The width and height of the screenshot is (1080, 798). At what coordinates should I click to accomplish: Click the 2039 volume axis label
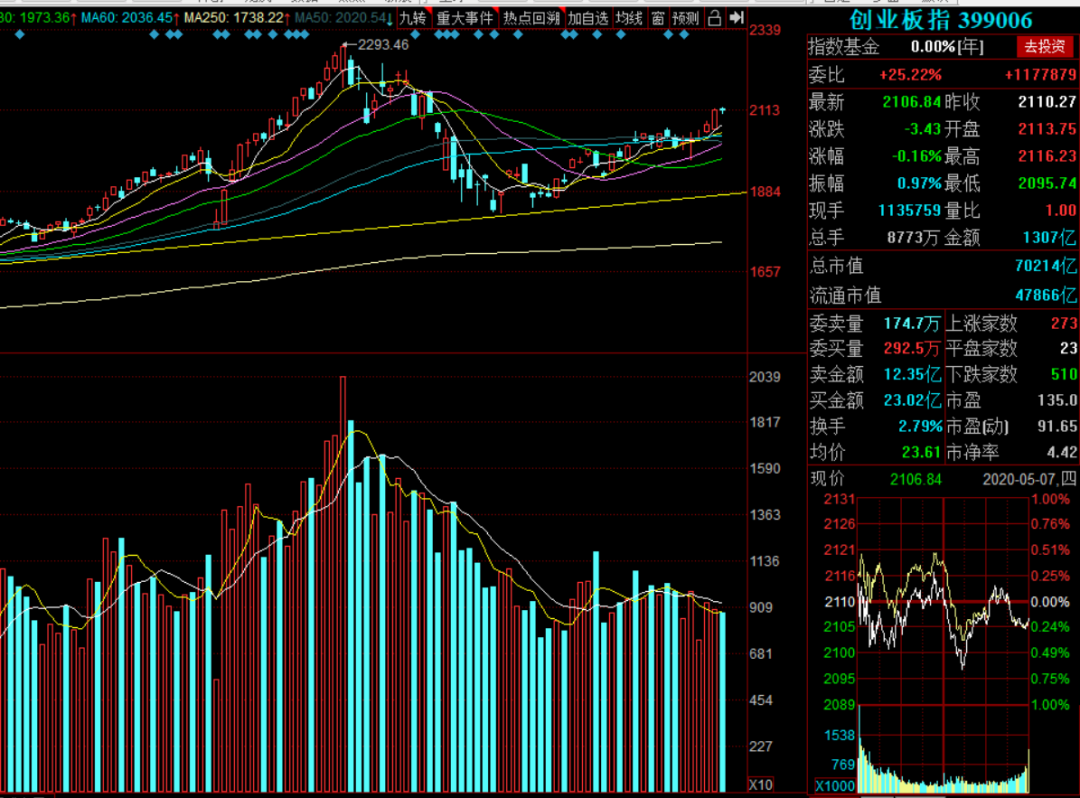[x=765, y=377]
